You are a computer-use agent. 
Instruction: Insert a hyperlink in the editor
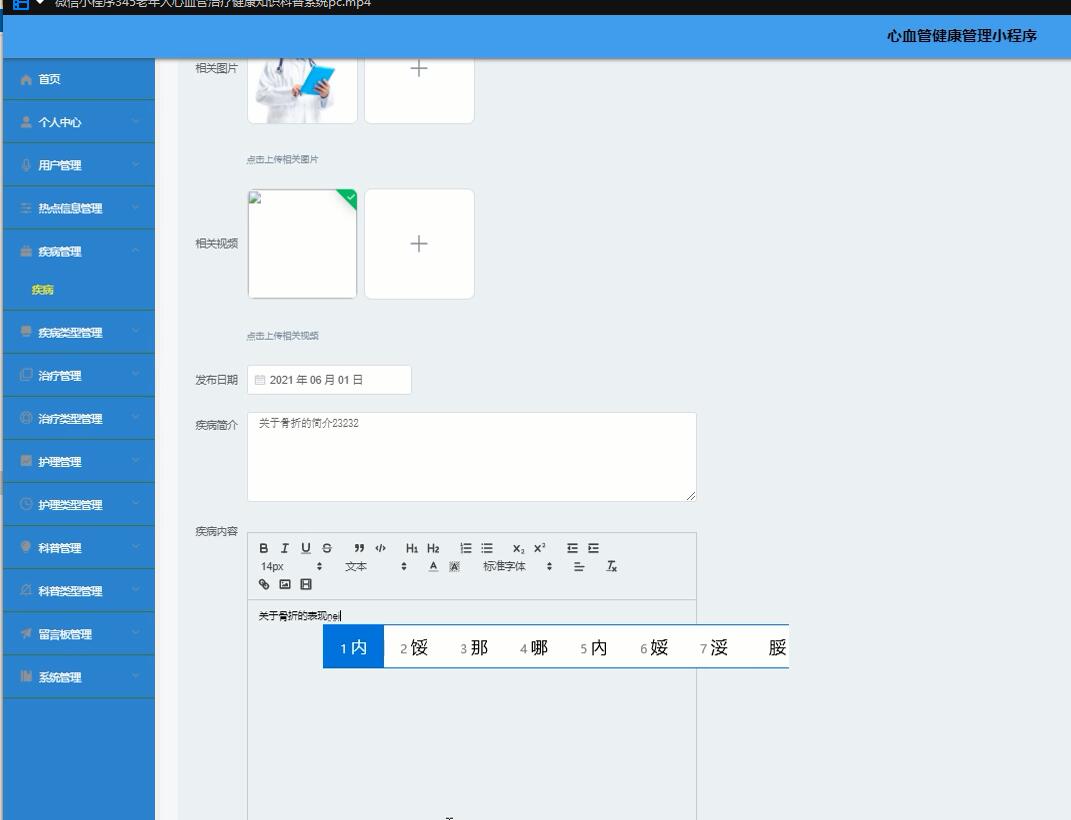[264, 584]
